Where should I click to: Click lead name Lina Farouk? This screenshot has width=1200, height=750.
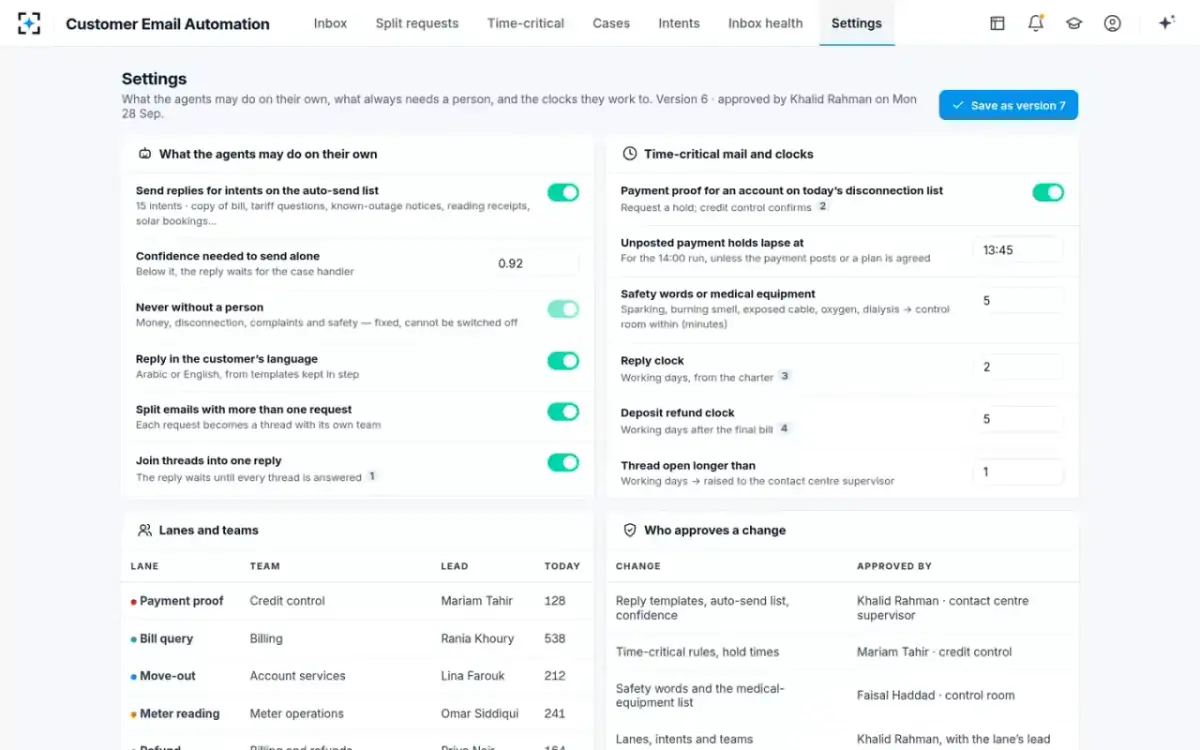tap(473, 676)
